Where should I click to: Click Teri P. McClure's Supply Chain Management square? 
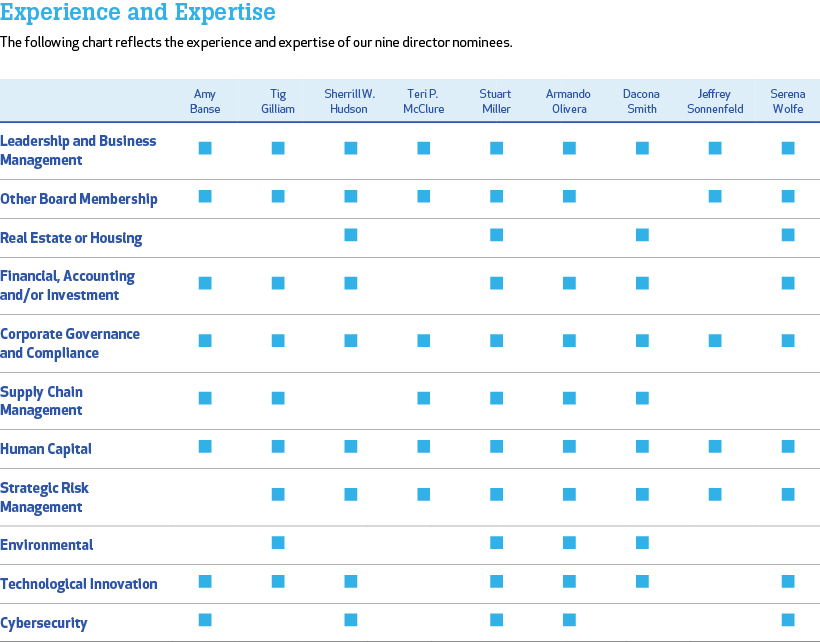click(x=424, y=398)
